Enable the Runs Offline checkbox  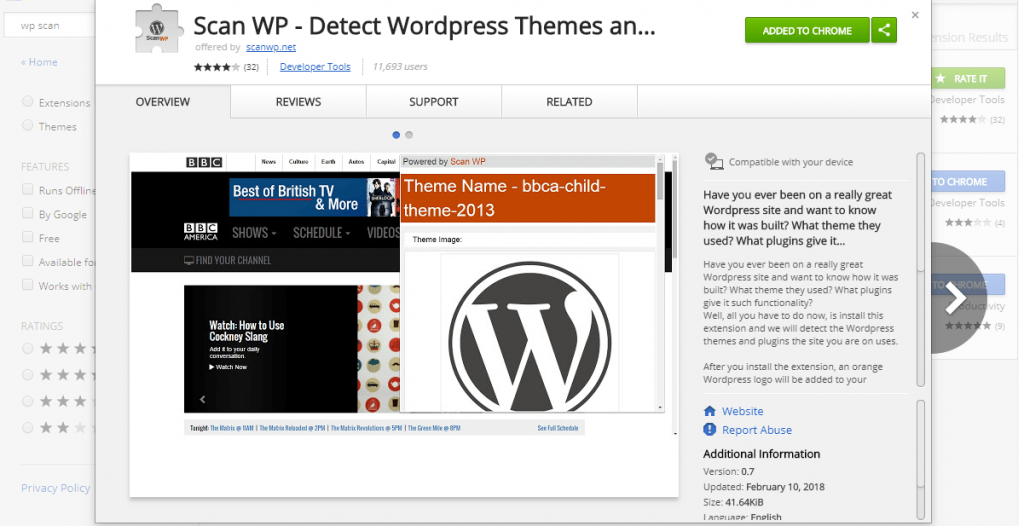pos(27,189)
